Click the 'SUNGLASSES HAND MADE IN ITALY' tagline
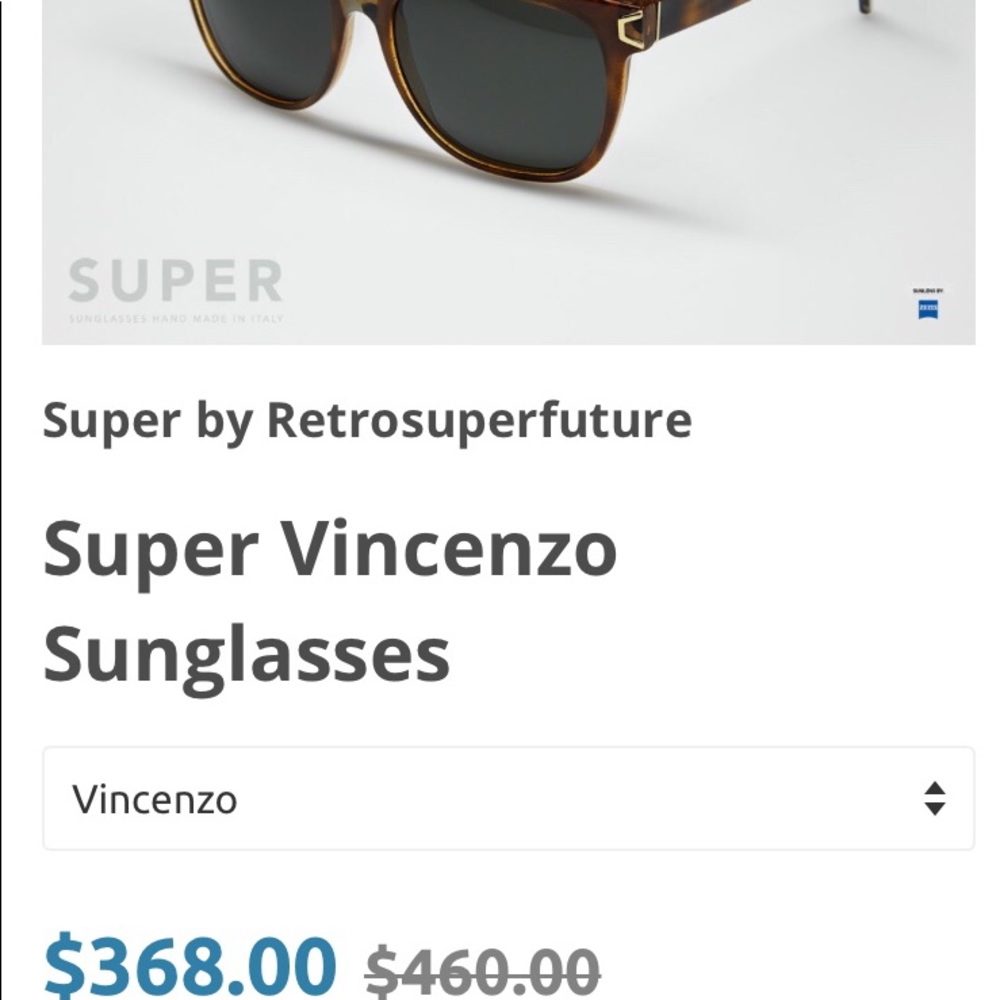Screen dimensions: 1000x1000 pyautogui.click(x=174, y=318)
